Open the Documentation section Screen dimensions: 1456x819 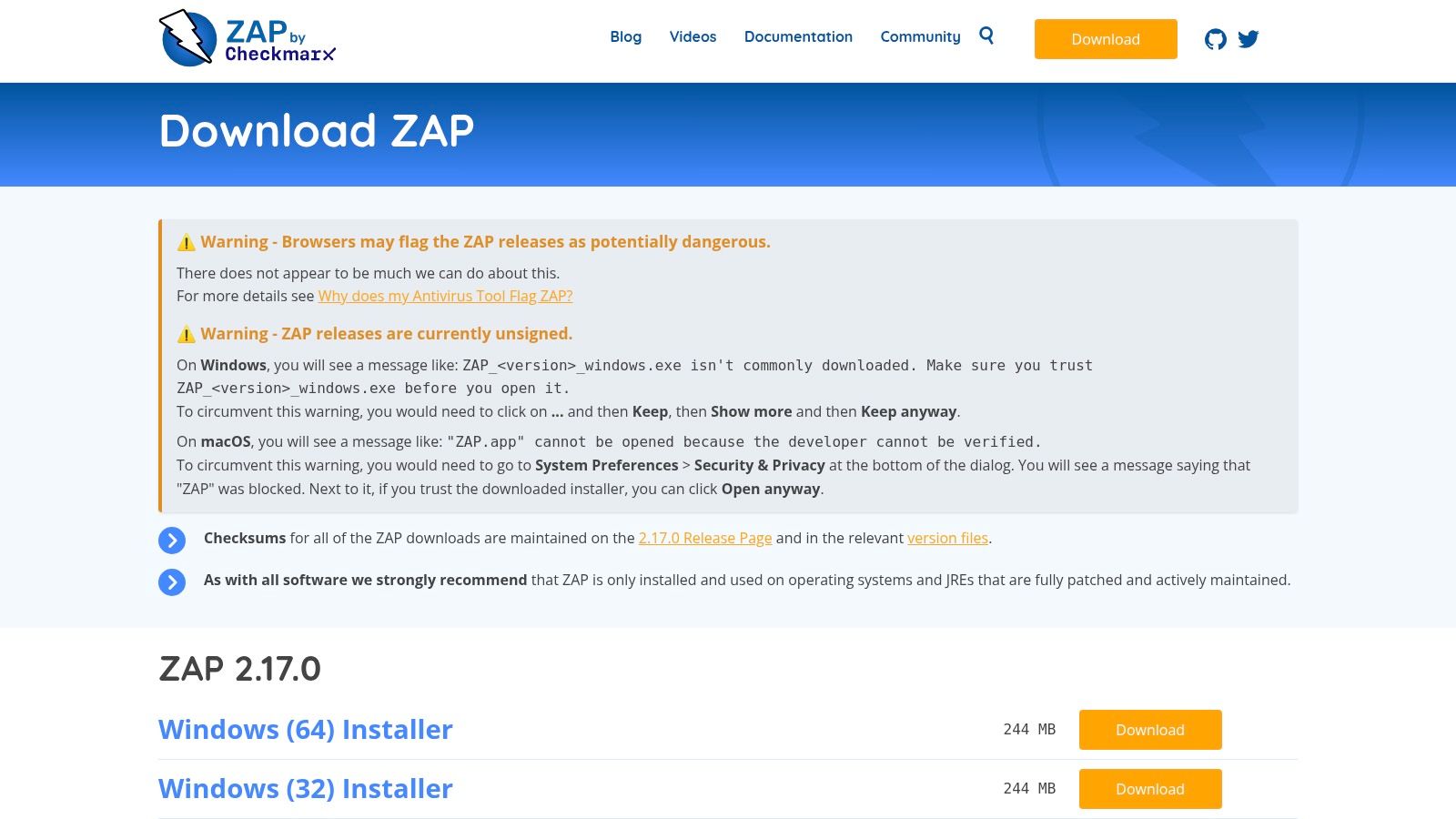(798, 36)
